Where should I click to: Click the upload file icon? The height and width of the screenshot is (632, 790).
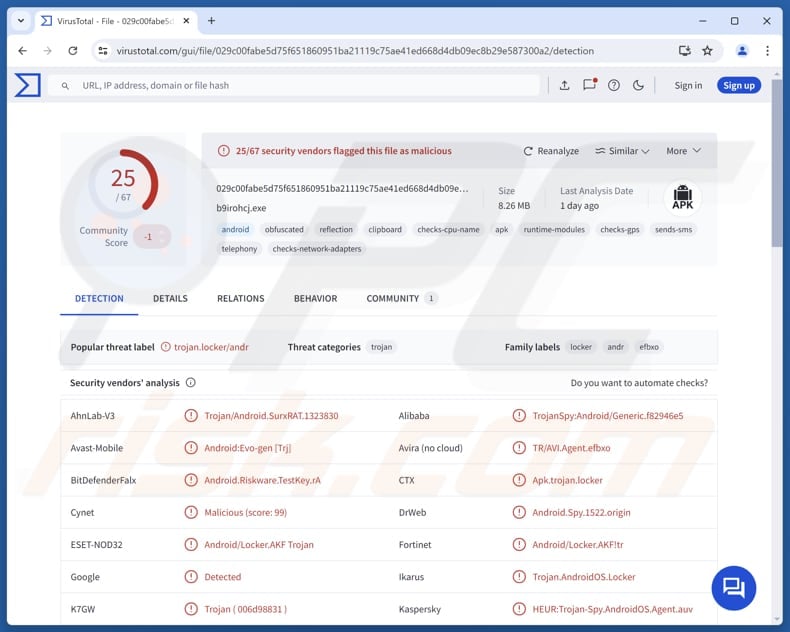click(564, 86)
